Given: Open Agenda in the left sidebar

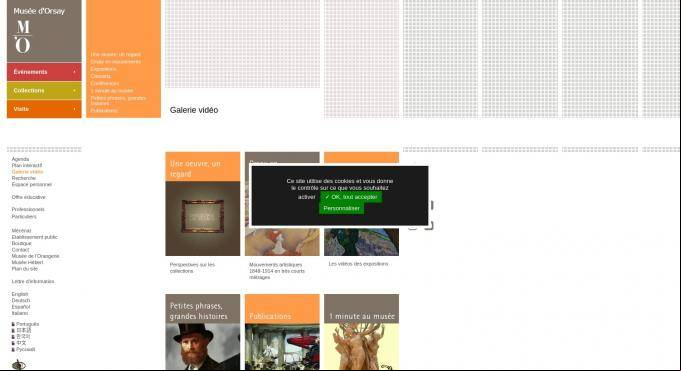Looking at the screenshot, I should (x=20, y=159).
